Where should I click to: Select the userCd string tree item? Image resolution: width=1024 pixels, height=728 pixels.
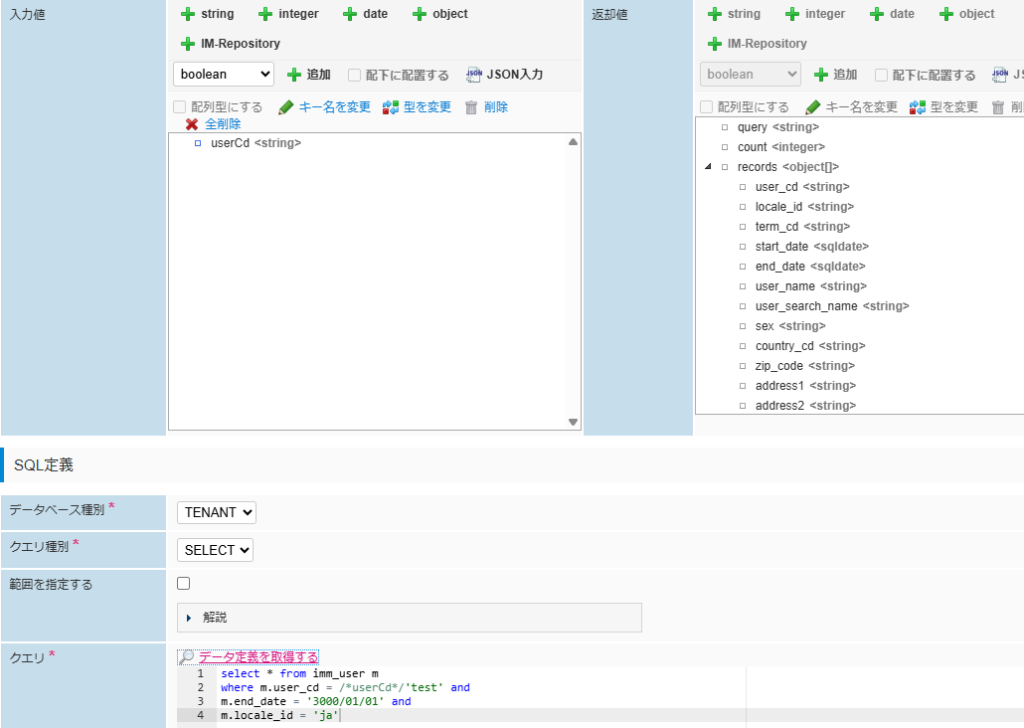point(255,143)
